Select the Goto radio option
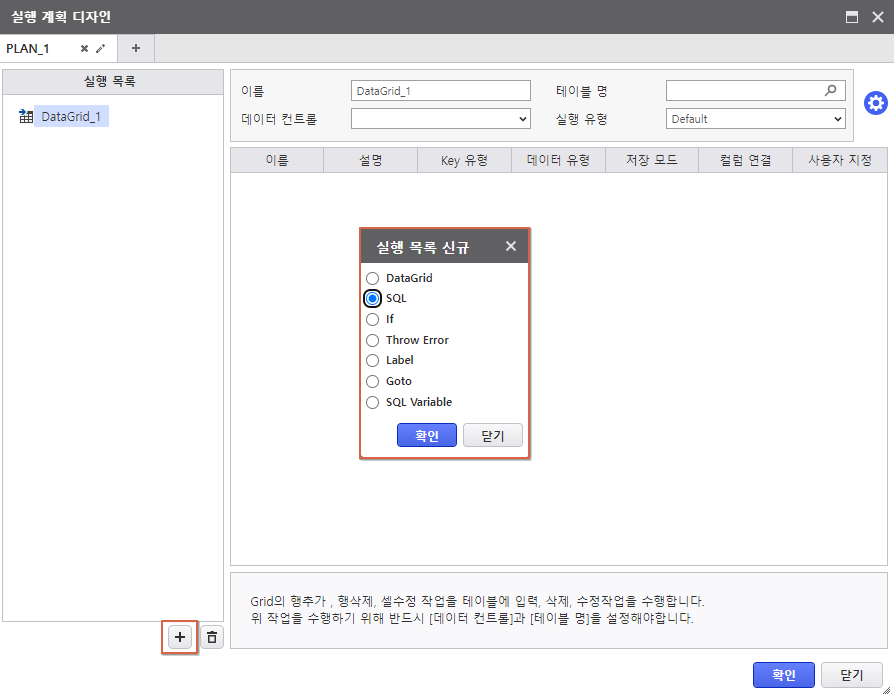This screenshot has width=894, height=698. pyautogui.click(x=372, y=381)
